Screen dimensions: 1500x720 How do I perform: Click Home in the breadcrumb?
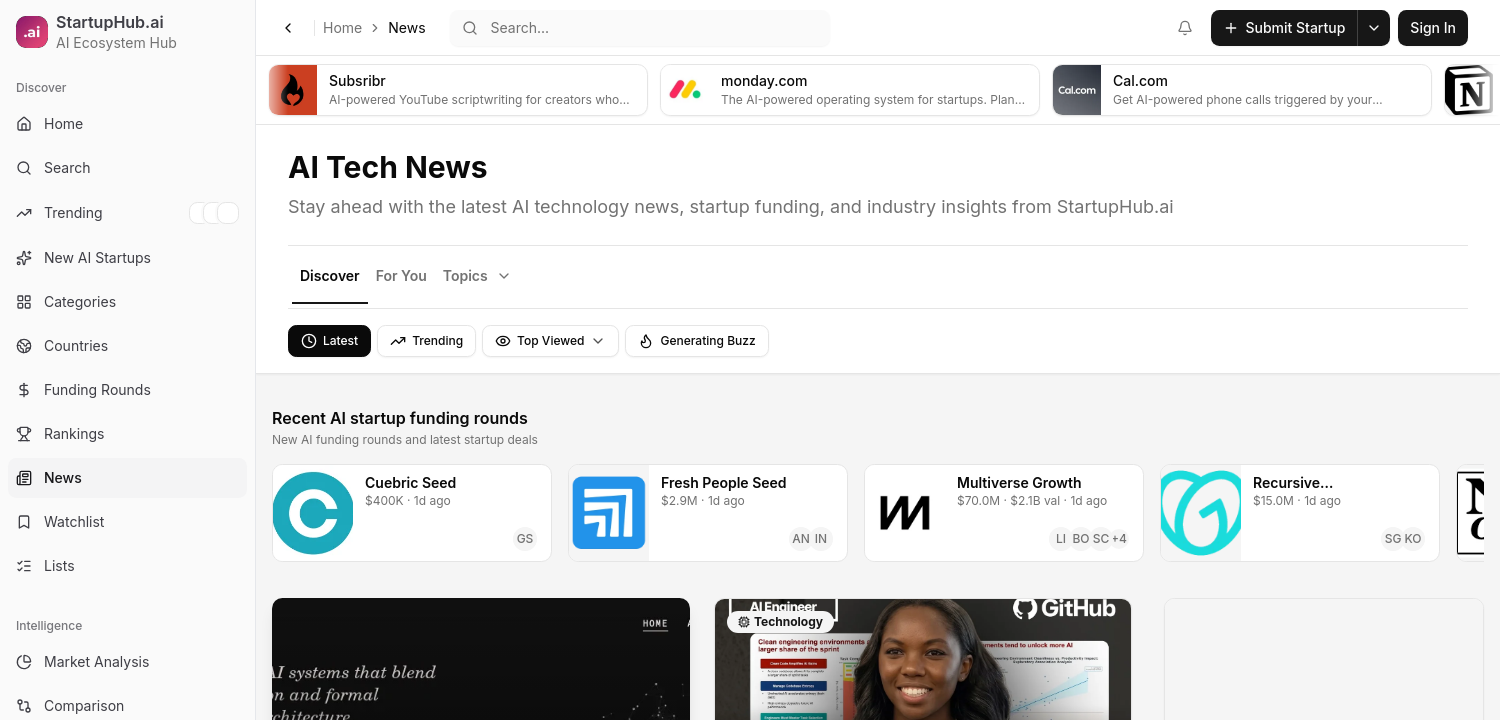342,28
